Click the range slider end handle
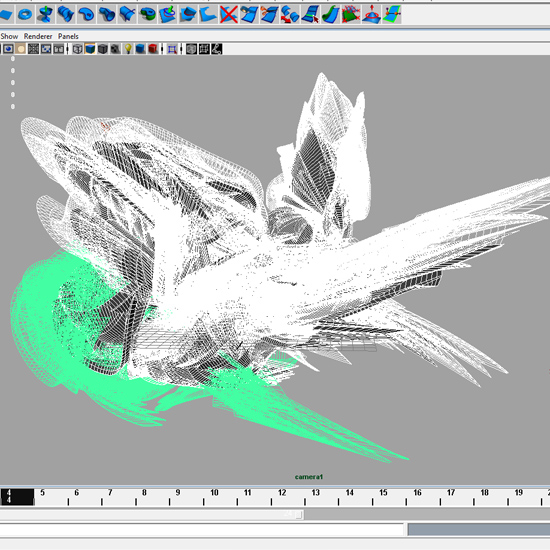 click(299, 515)
